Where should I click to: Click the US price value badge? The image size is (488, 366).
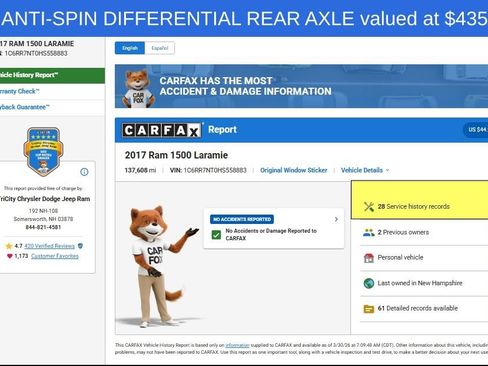(x=476, y=129)
